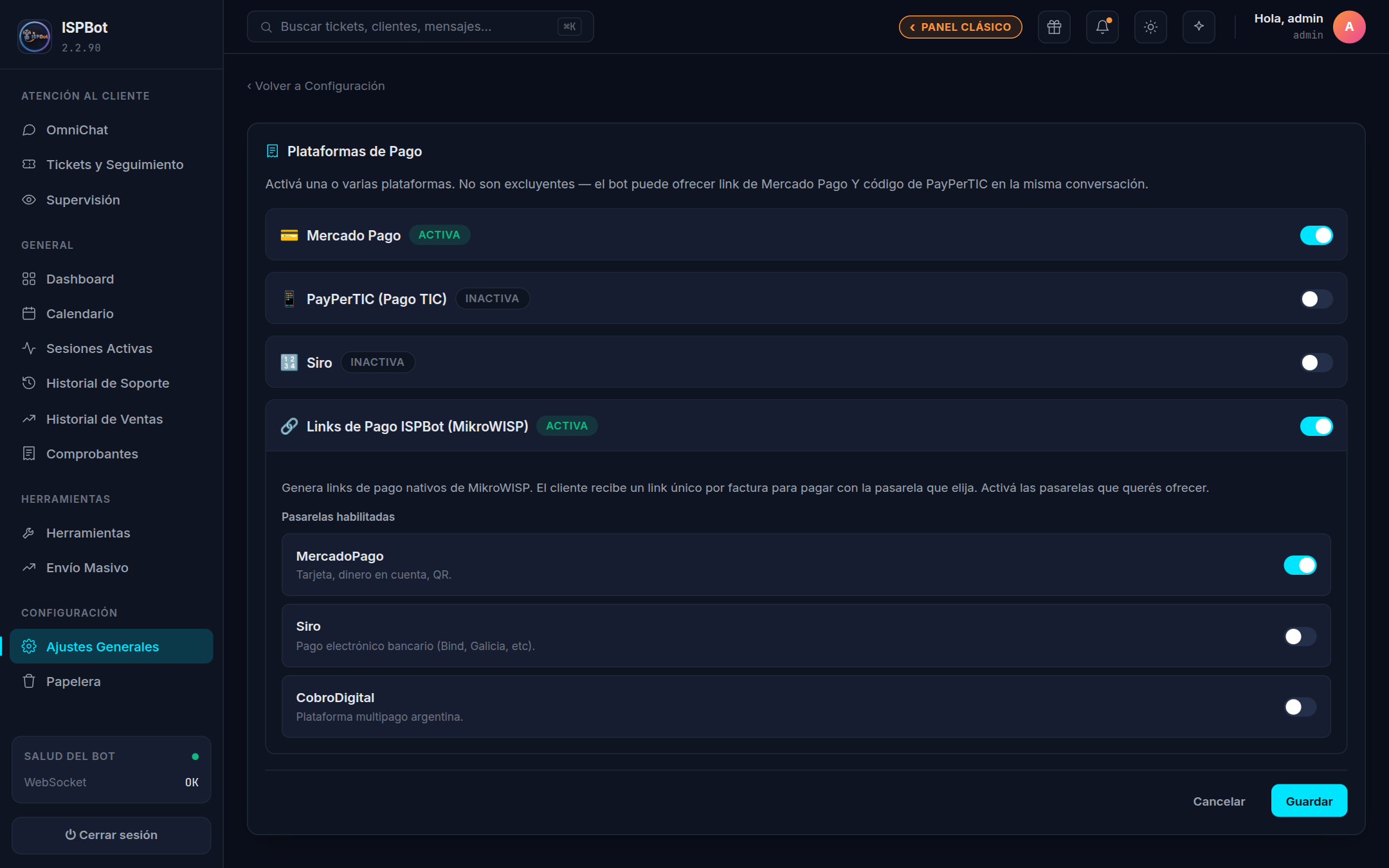Click the OmniChat speech bubble icon

[29, 130]
